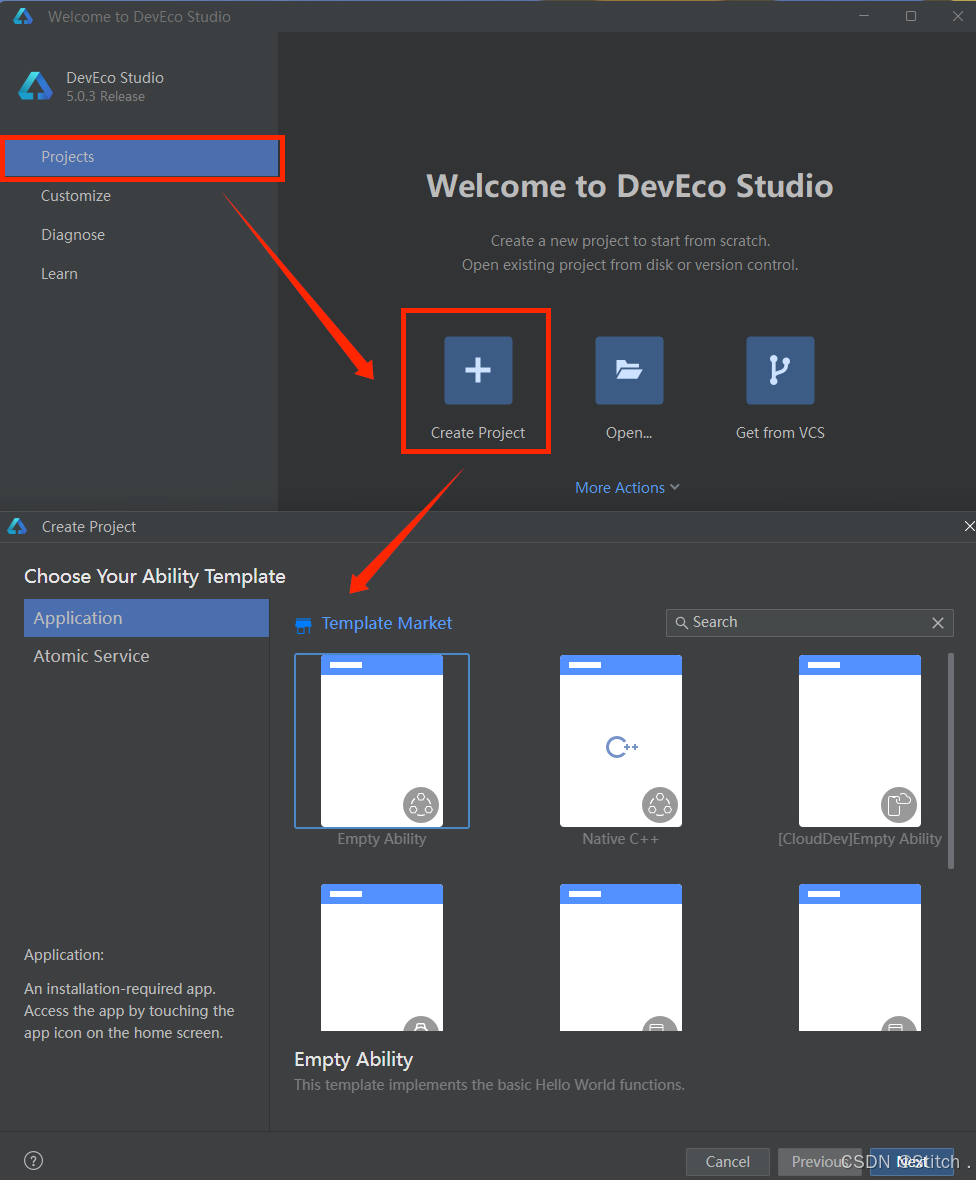The width and height of the screenshot is (976, 1180).
Task: Minimize the Welcome to DevEco Studio window
Action: (x=864, y=16)
